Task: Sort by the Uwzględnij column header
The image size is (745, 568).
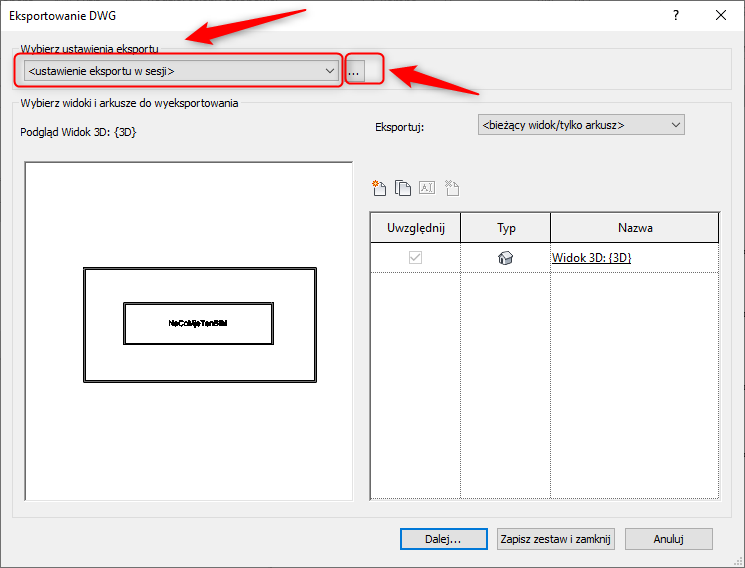Action: point(415,228)
